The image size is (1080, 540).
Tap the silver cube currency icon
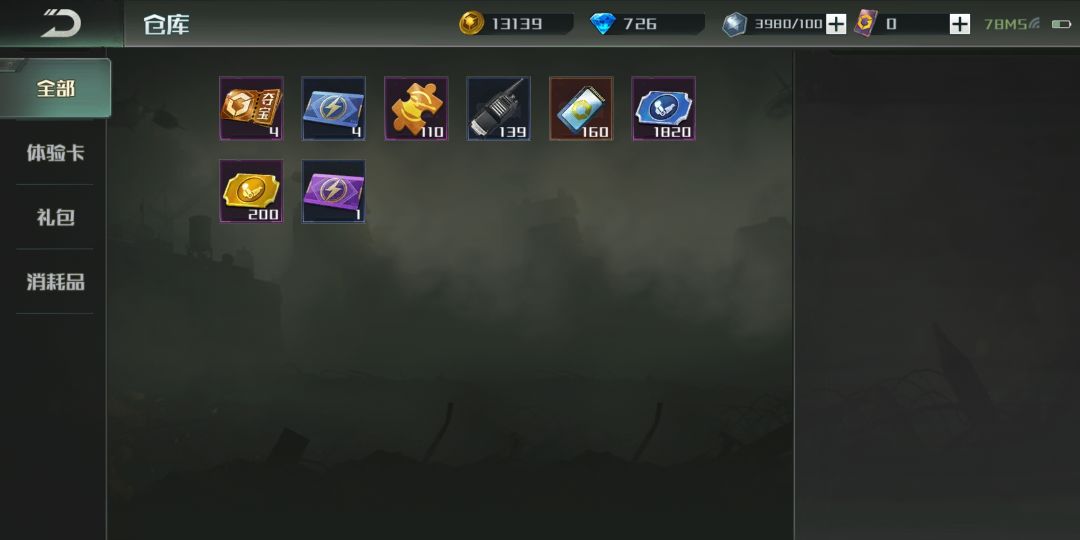coord(734,24)
